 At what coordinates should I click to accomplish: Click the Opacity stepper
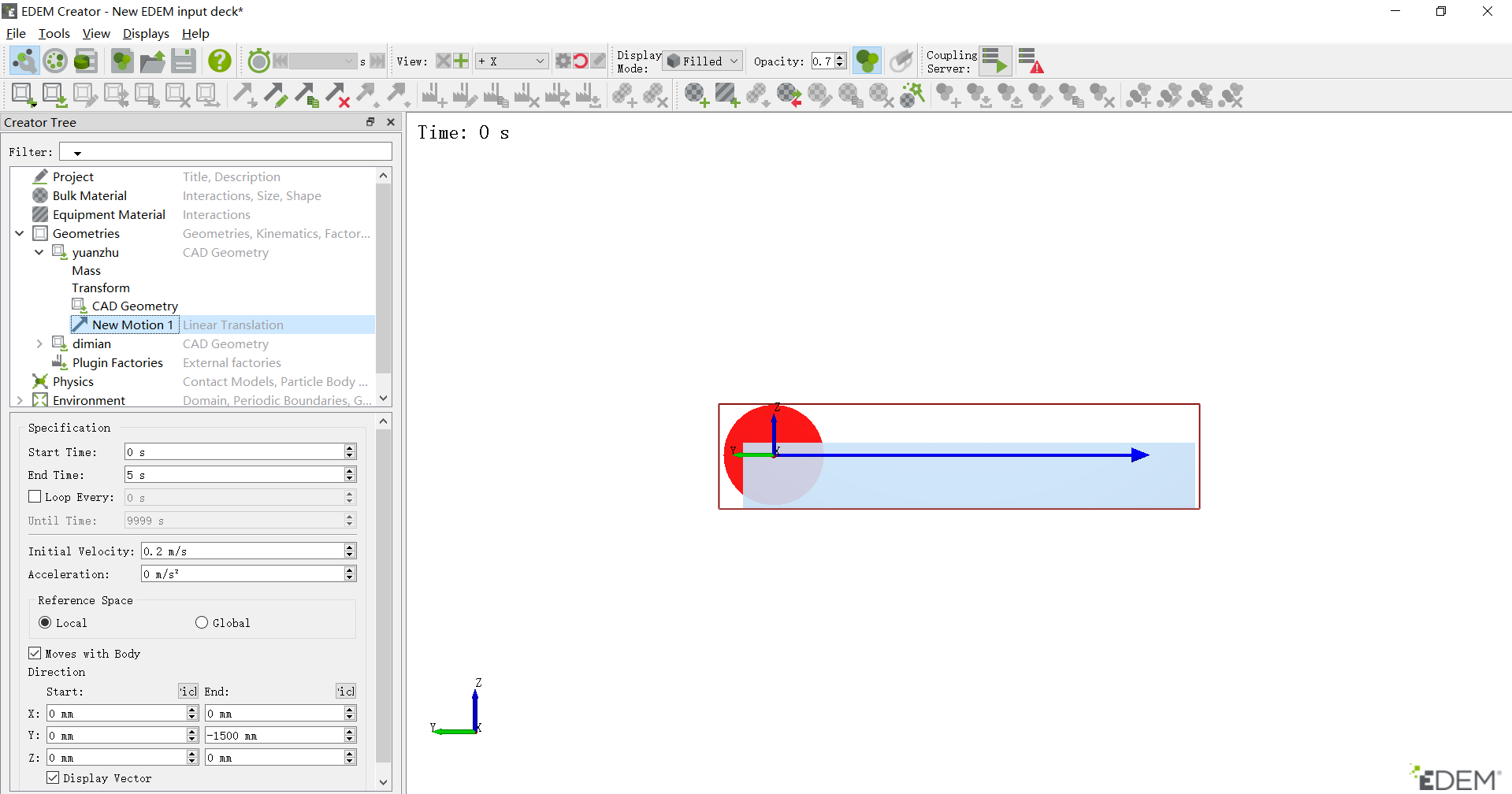(840, 61)
